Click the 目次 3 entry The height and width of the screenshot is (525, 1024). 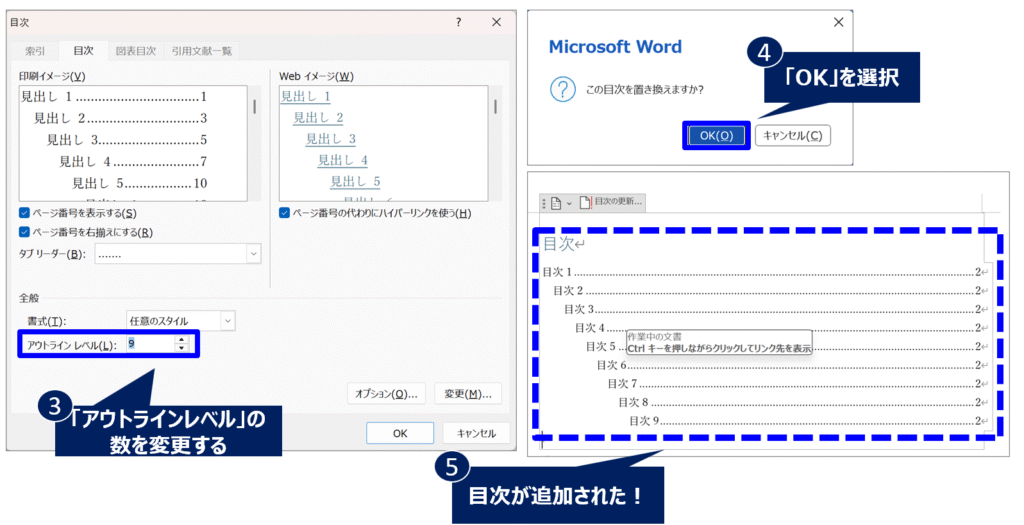[x=776, y=309]
